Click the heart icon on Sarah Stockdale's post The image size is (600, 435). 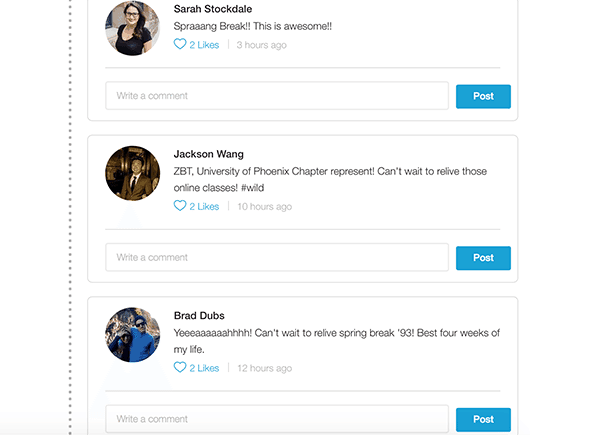pos(180,45)
